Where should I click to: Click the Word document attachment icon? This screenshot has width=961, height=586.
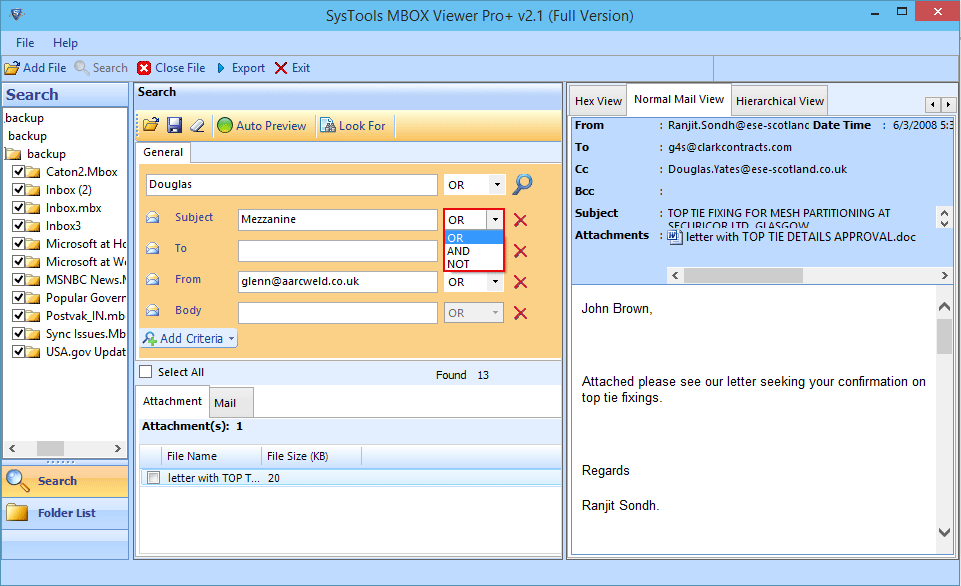tap(675, 237)
